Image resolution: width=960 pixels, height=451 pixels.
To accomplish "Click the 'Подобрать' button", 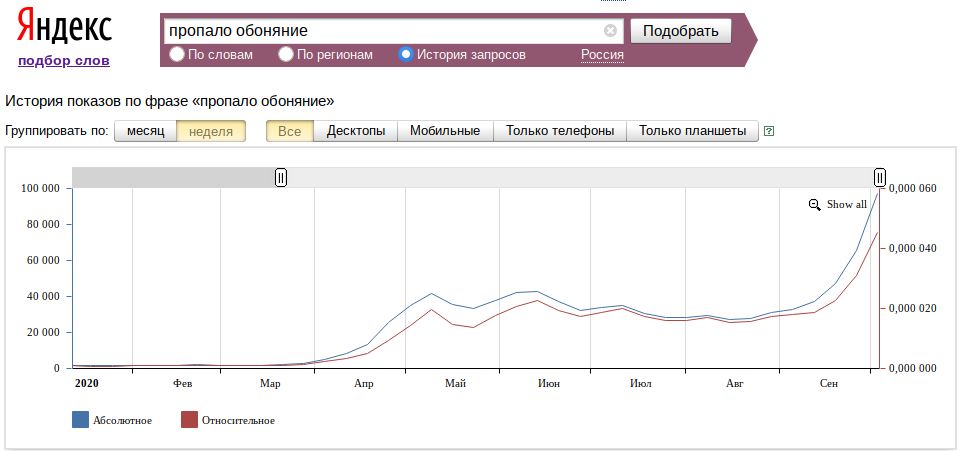I will tap(681, 31).
